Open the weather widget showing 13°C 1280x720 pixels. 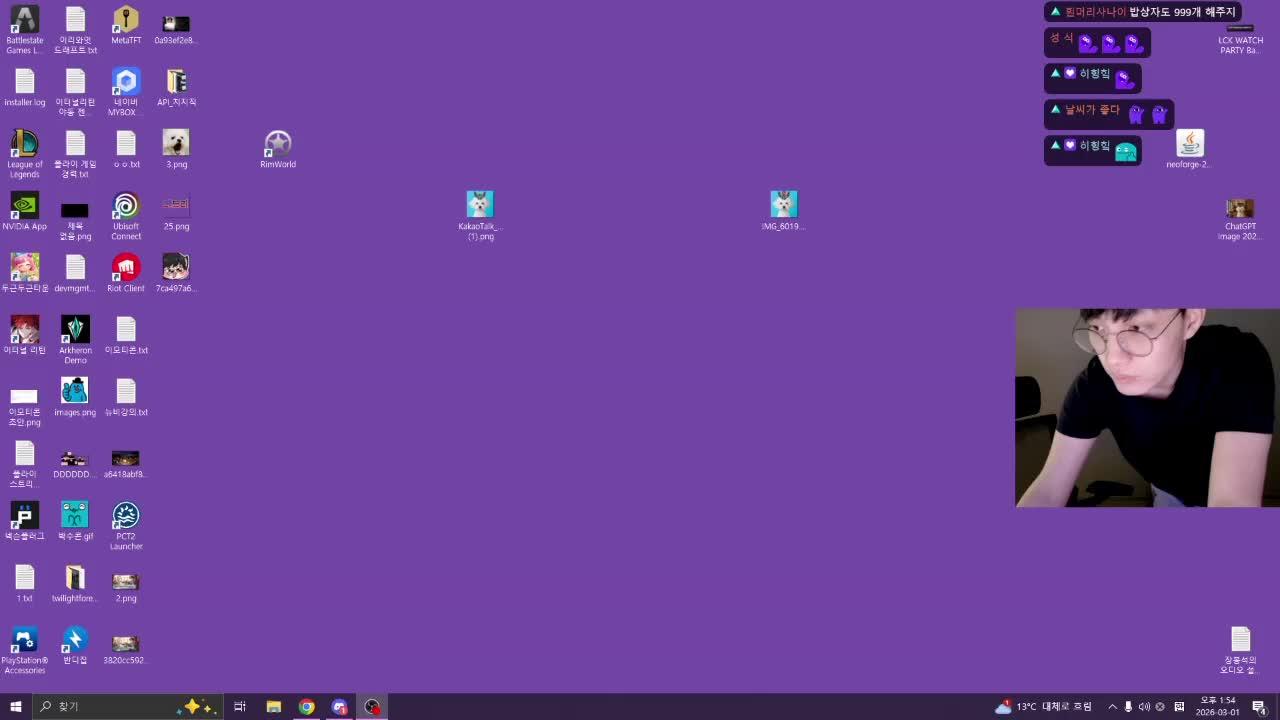point(1044,707)
